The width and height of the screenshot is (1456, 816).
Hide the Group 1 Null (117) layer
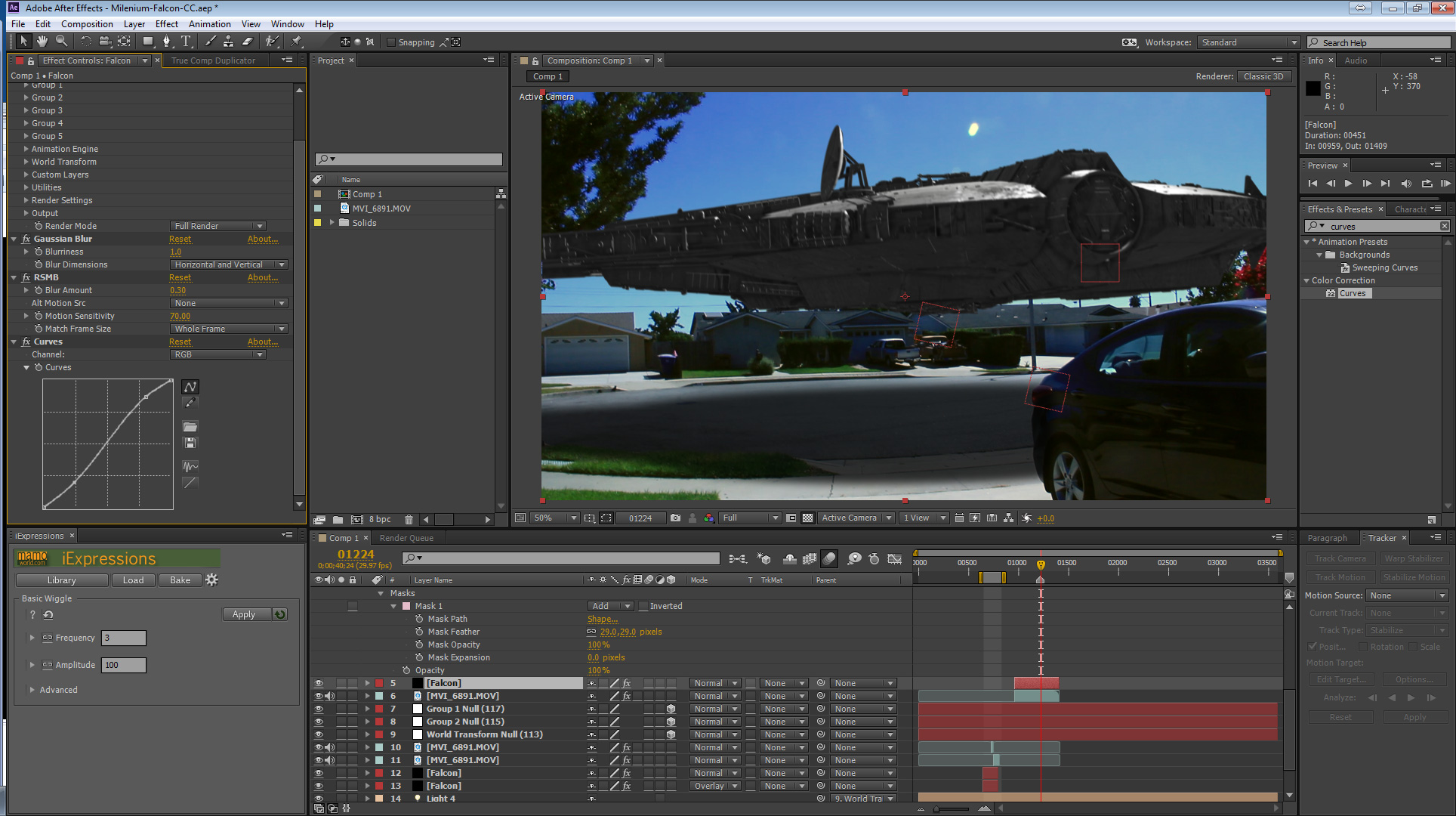[x=319, y=709]
